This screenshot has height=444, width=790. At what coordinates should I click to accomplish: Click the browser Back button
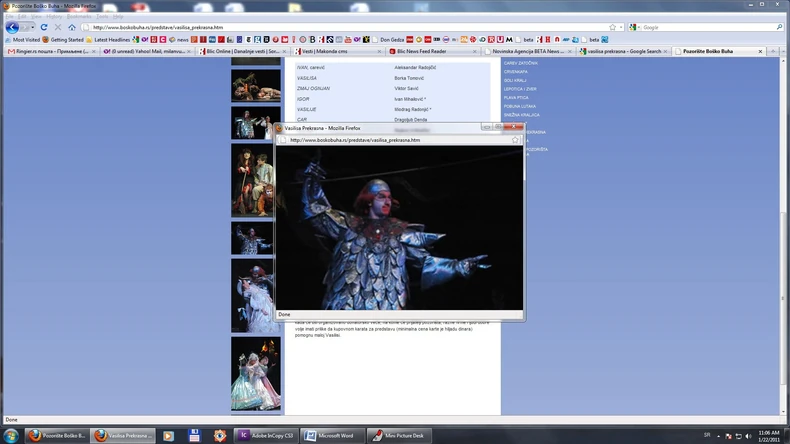pos(13,27)
